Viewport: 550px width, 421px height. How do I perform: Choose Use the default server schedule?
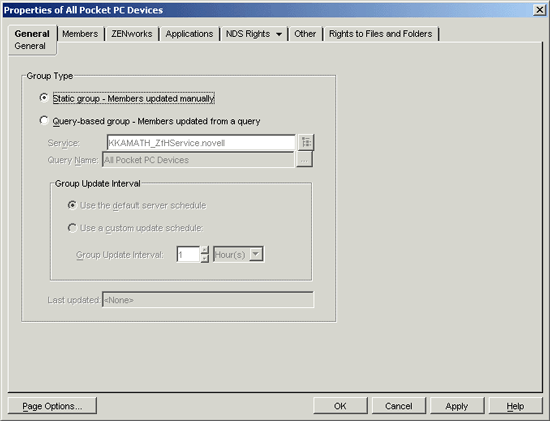pyautogui.click(x=72, y=205)
